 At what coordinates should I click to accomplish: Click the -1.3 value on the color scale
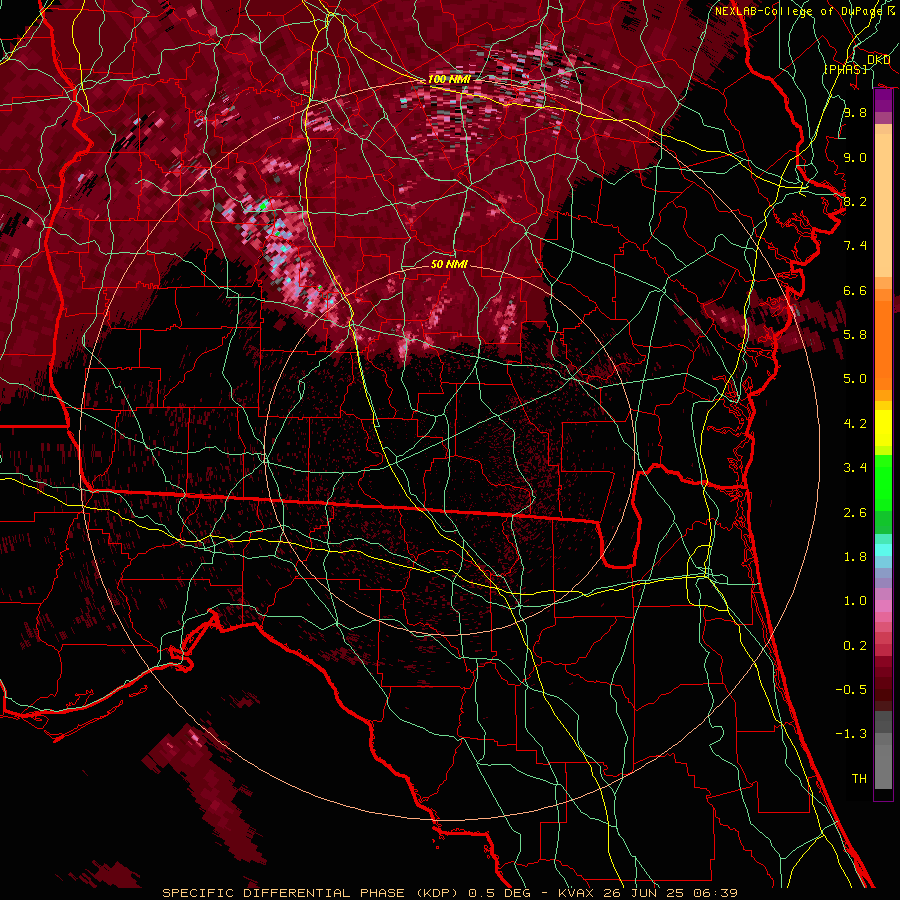pyautogui.click(x=851, y=734)
